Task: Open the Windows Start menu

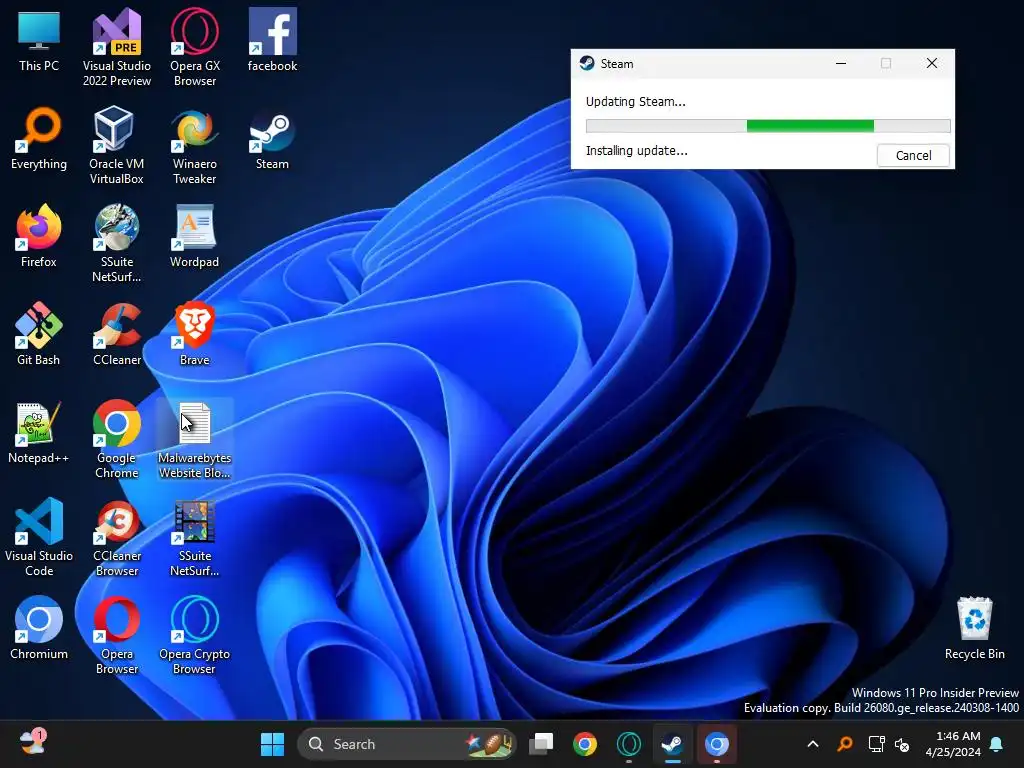Action: point(272,744)
